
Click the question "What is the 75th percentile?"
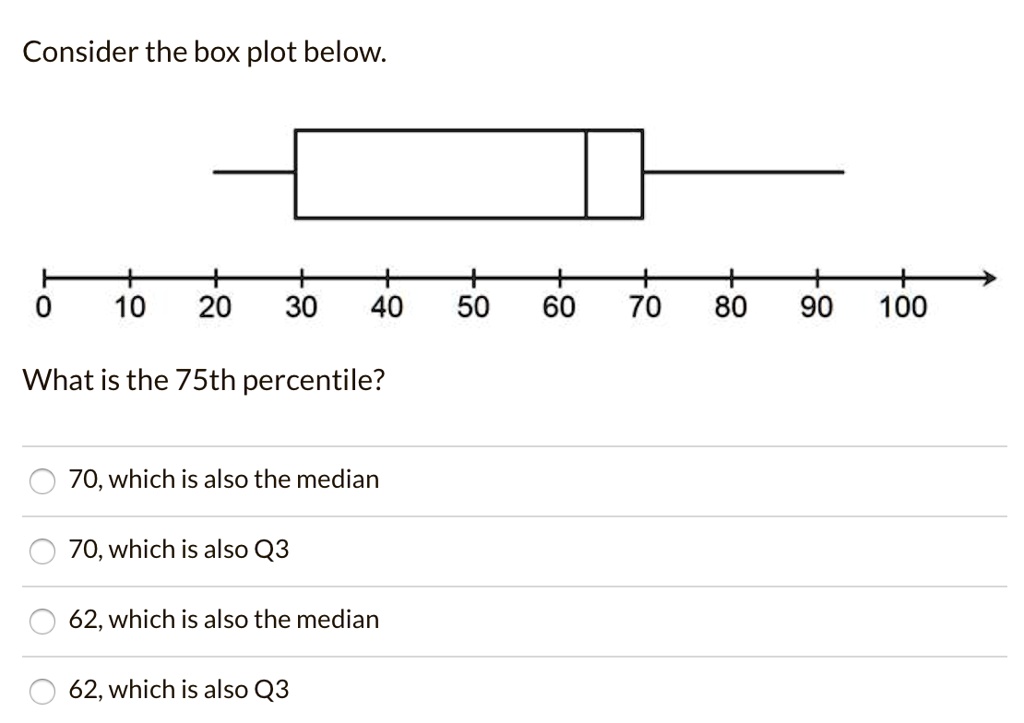click(204, 379)
